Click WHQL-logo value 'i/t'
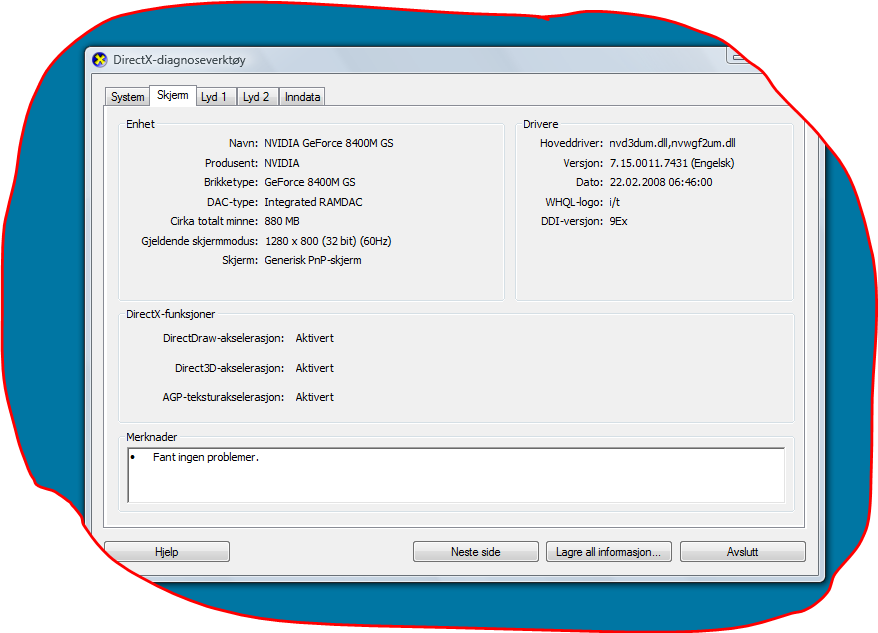The image size is (878, 633). 614,202
